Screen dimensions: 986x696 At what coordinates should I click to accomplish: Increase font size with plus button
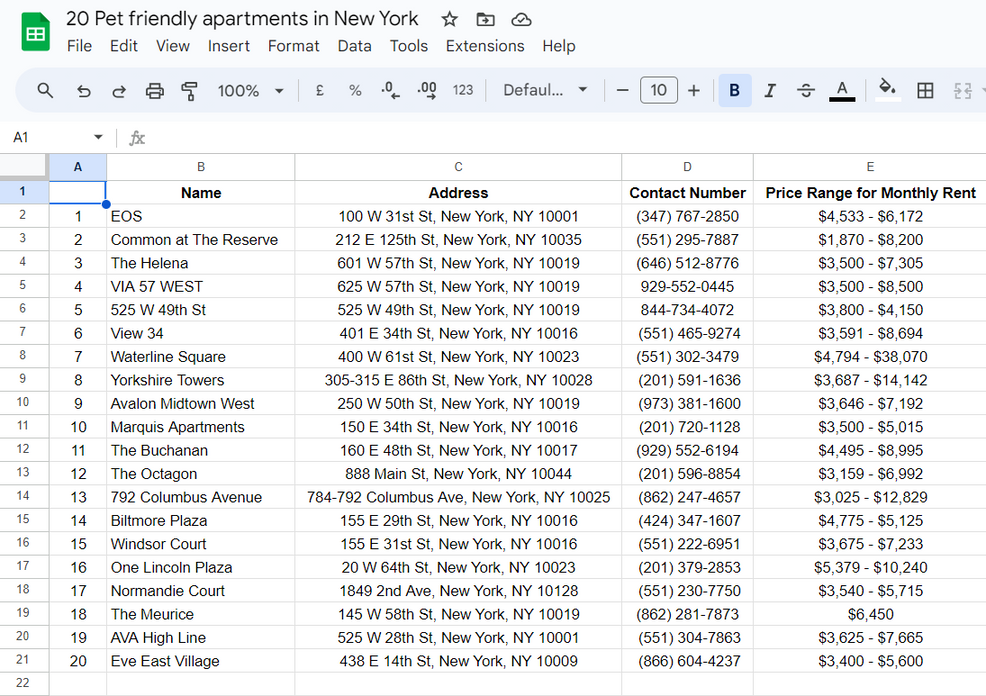[x=694, y=91]
